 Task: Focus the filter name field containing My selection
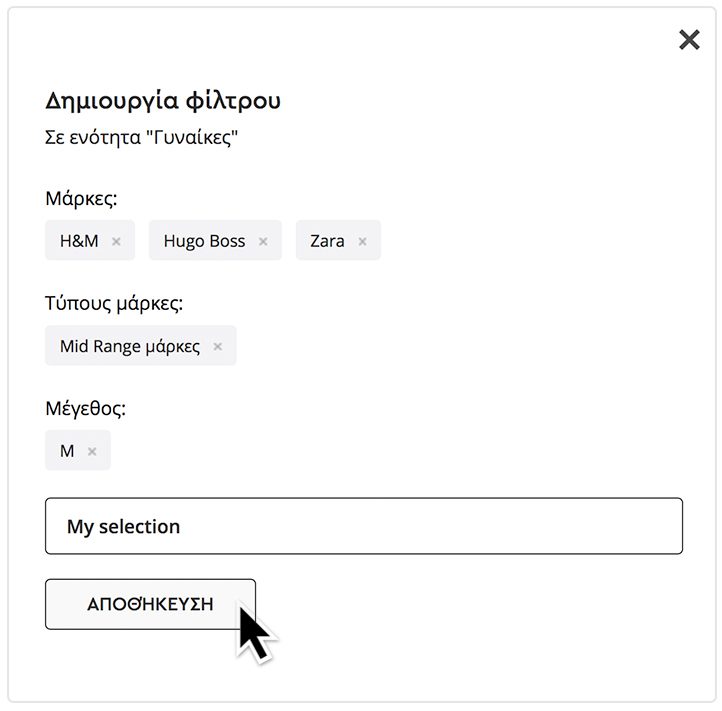[400, 526]
